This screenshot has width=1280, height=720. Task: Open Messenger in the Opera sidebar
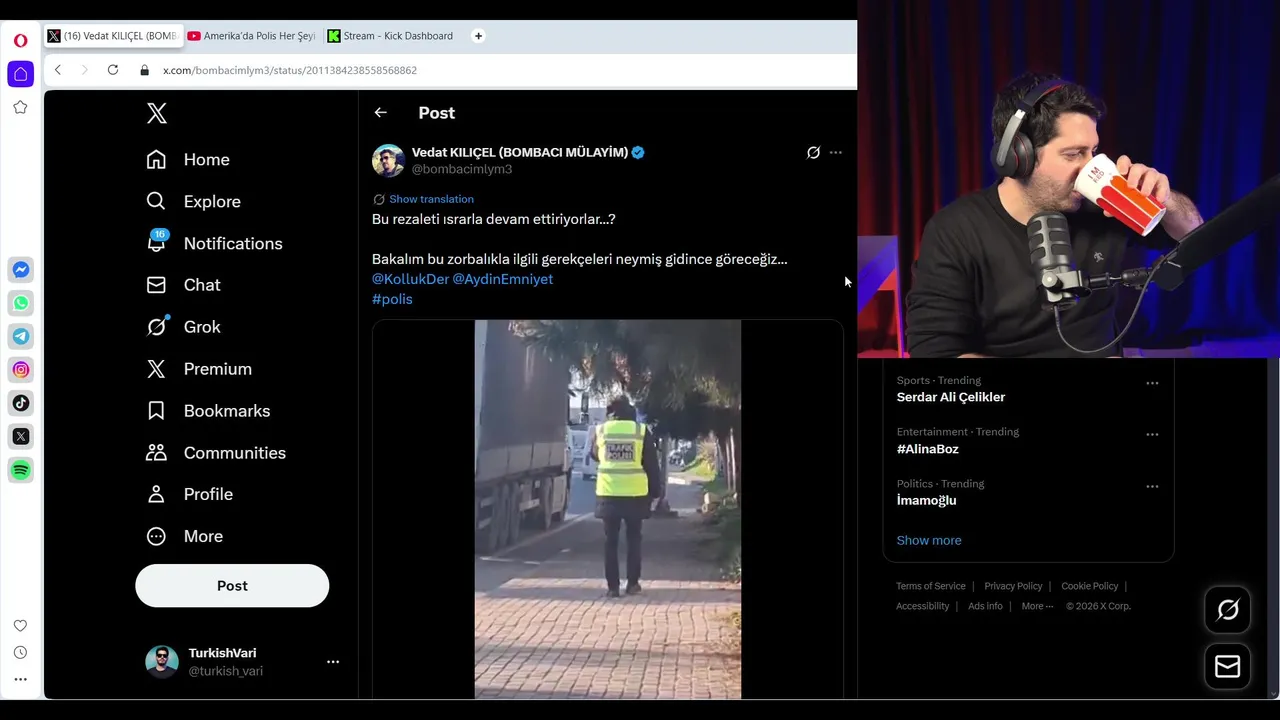(x=21, y=270)
